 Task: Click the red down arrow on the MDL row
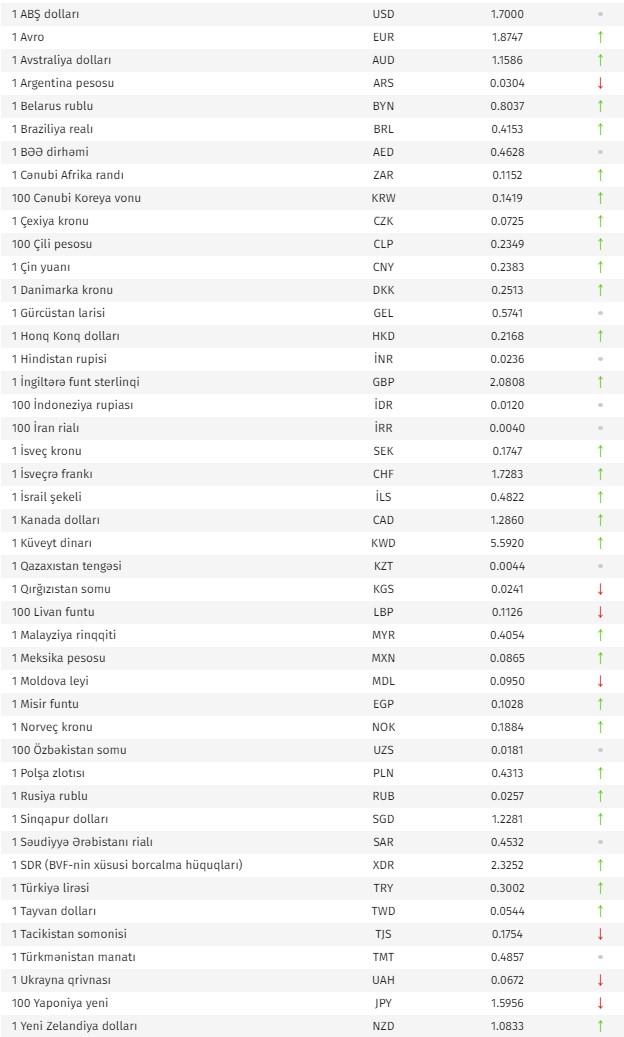600,681
